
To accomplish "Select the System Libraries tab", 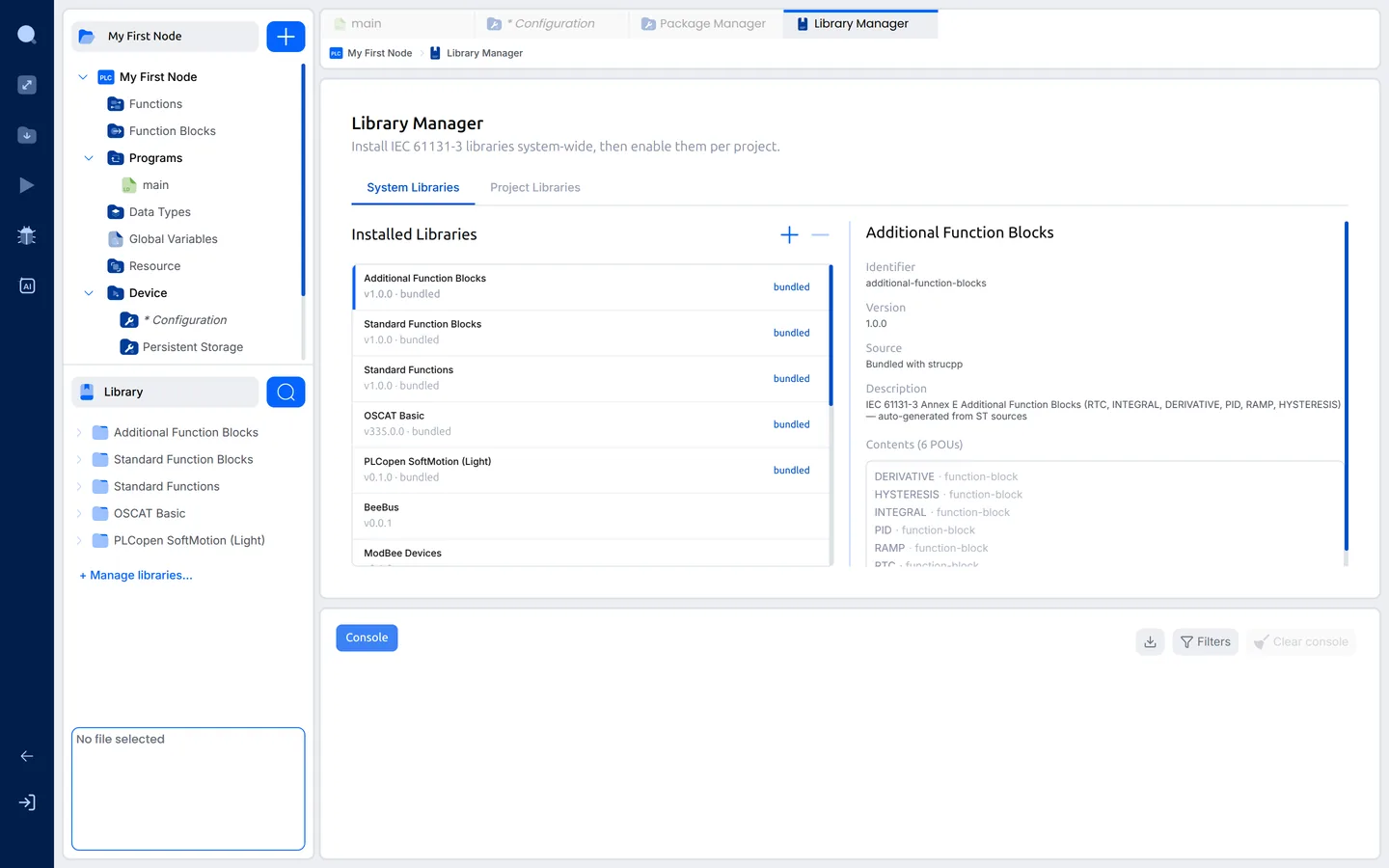I will pos(413,187).
